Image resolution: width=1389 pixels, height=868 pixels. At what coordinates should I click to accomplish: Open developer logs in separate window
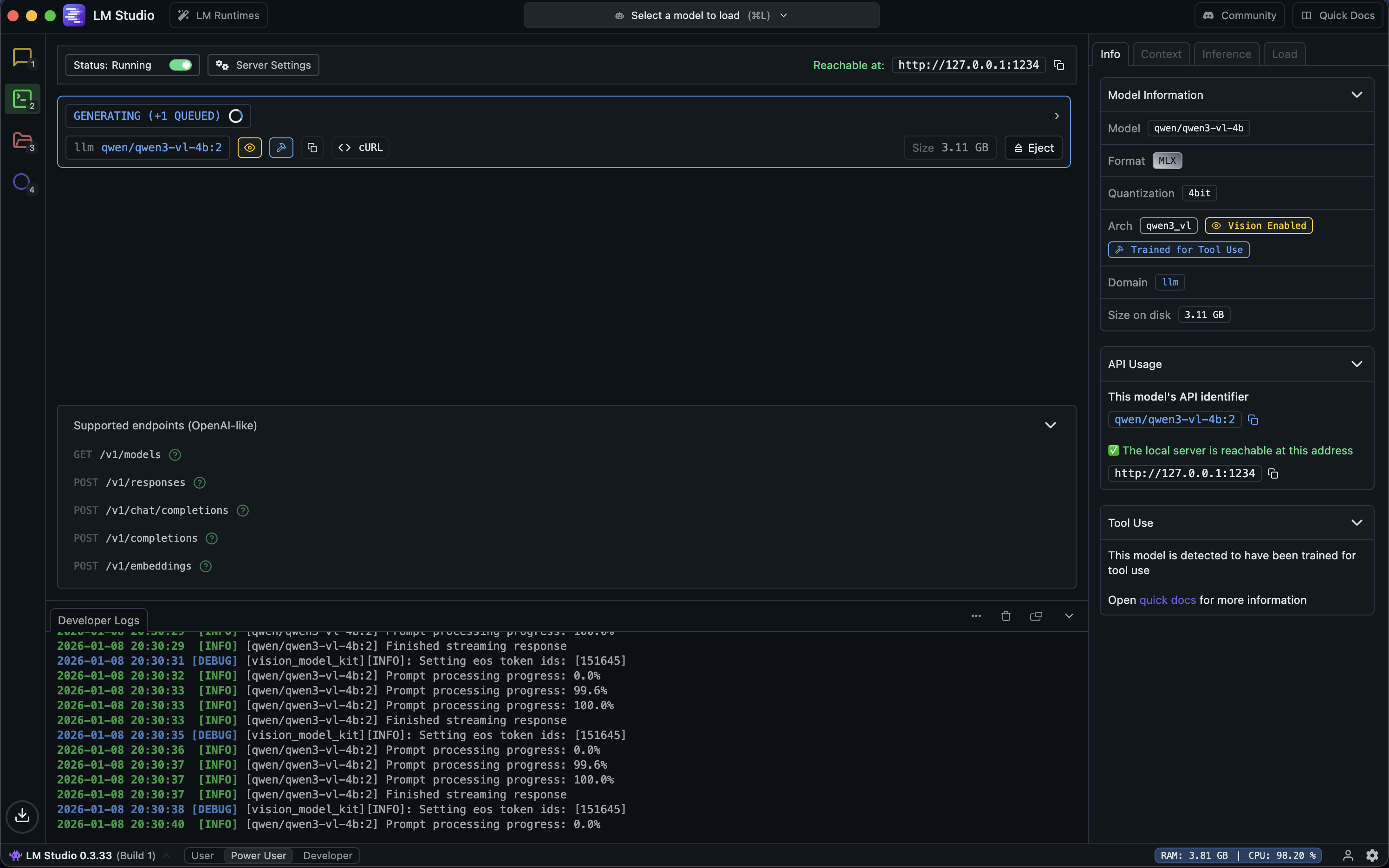(1036, 616)
